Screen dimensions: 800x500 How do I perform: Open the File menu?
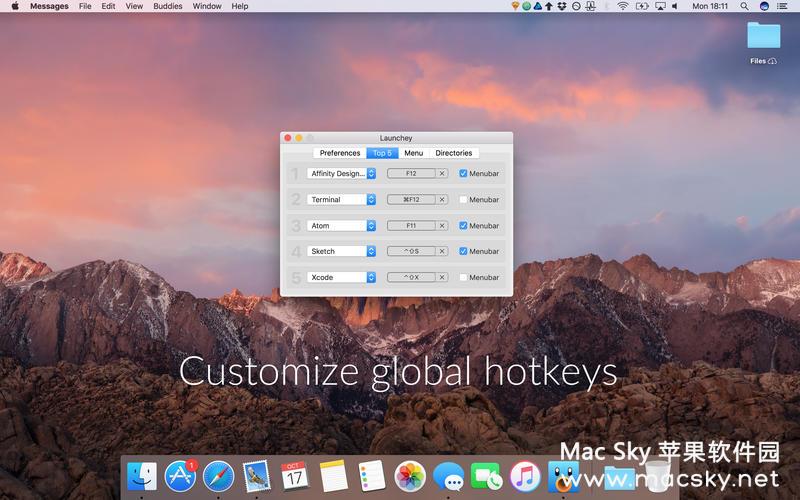85,6
